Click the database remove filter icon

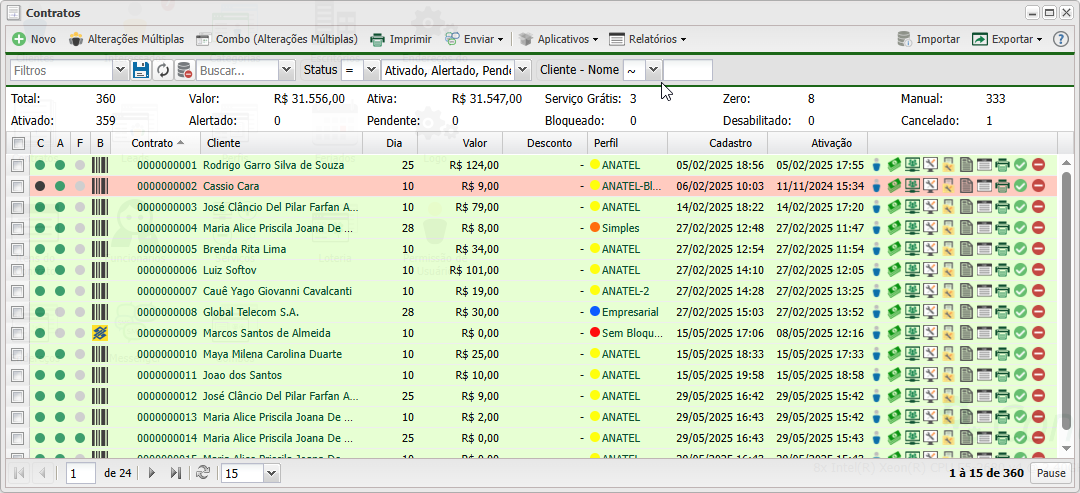(184, 70)
